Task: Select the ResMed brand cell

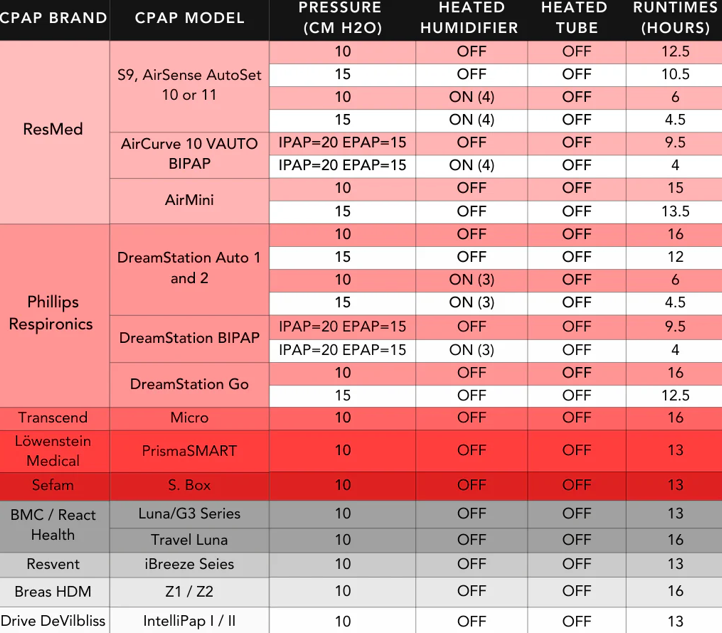Action: (x=53, y=130)
